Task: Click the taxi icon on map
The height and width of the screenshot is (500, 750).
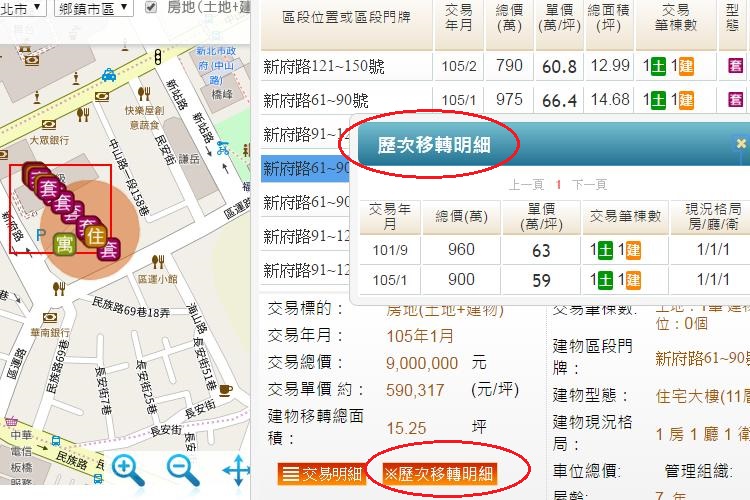Action: coord(109,74)
